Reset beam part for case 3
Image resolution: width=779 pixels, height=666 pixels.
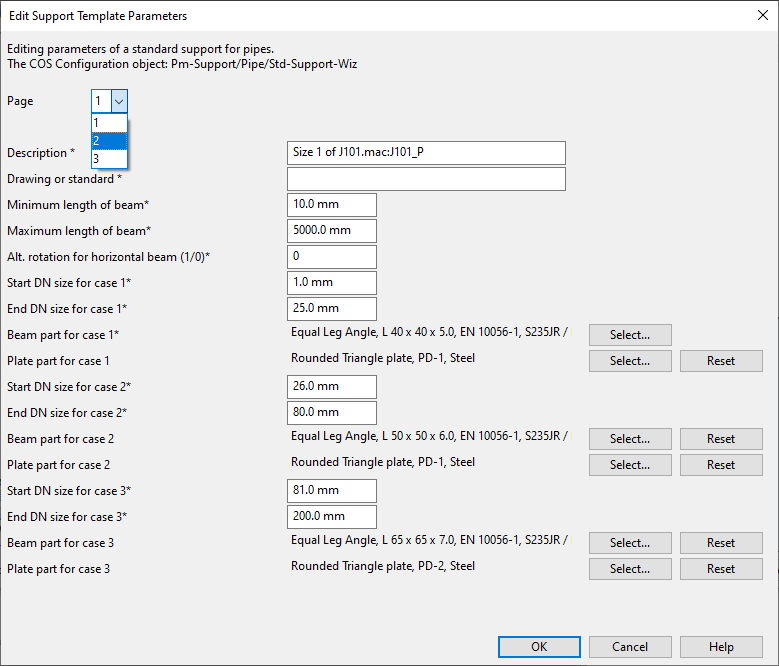(x=720, y=543)
